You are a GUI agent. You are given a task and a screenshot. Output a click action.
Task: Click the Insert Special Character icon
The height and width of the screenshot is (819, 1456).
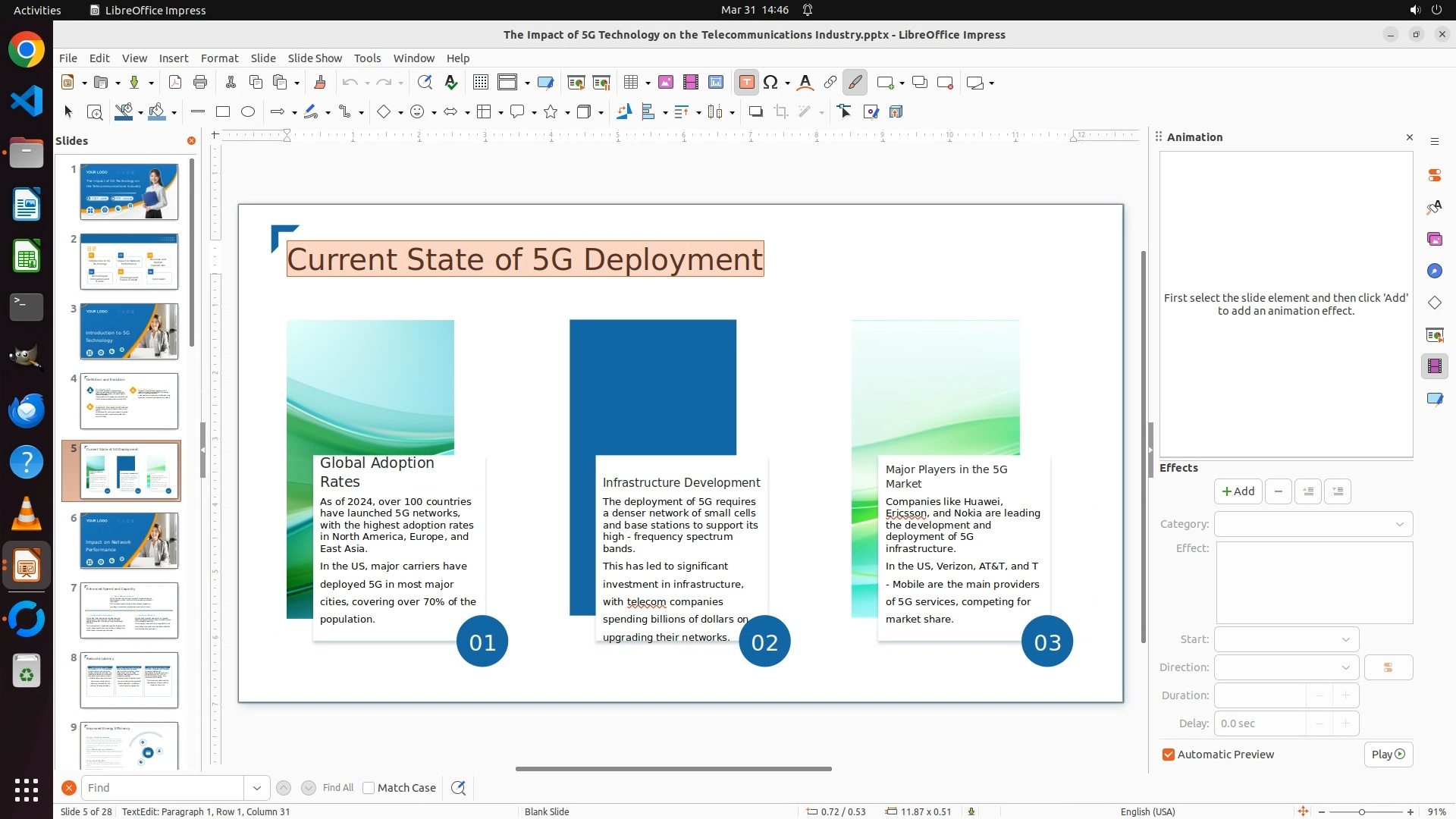click(x=771, y=83)
